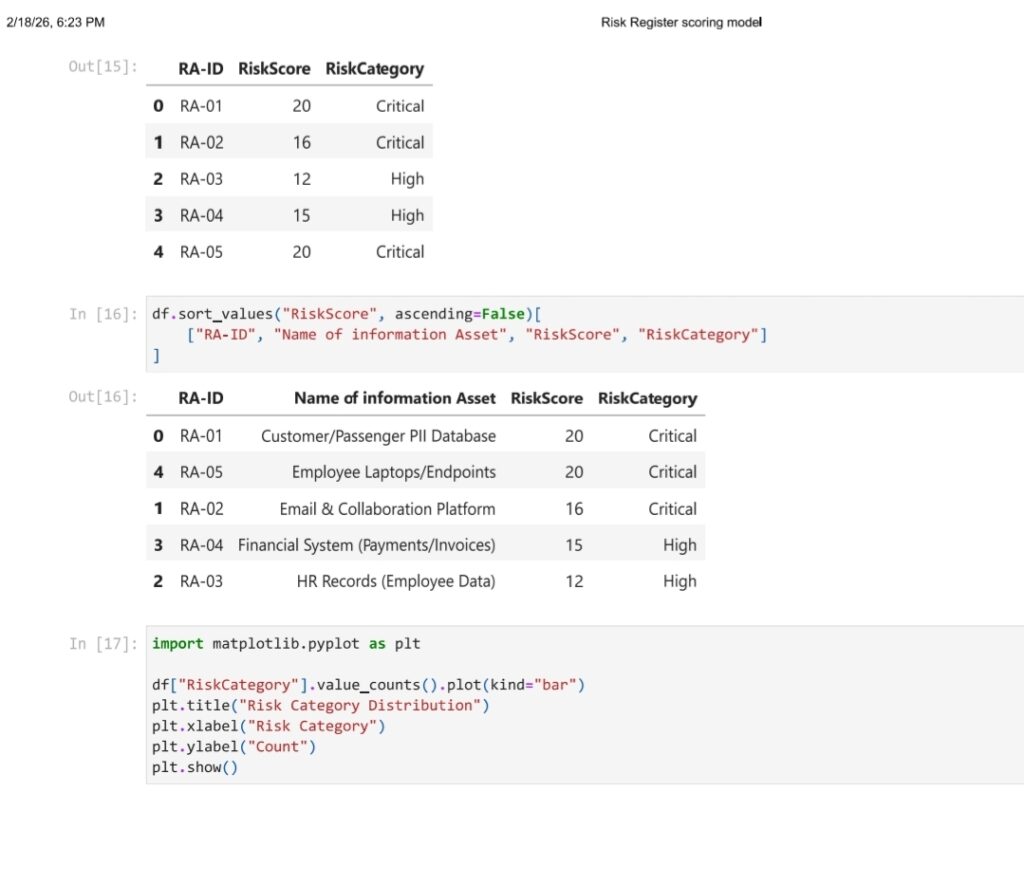The height and width of the screenshot is (884, 1024).
Task: Select the Out[15] output prompt label
Action: (103, 67)
